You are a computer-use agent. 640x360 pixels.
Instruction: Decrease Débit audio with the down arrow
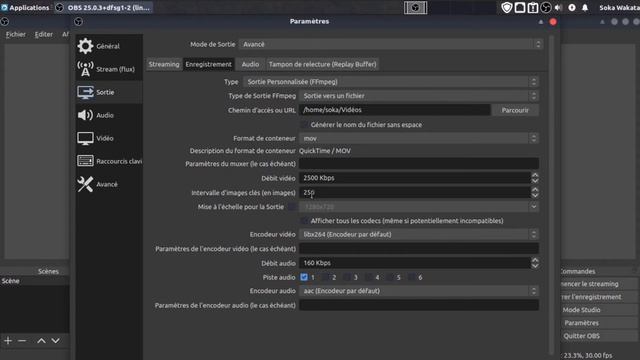[x=535, y=266]
